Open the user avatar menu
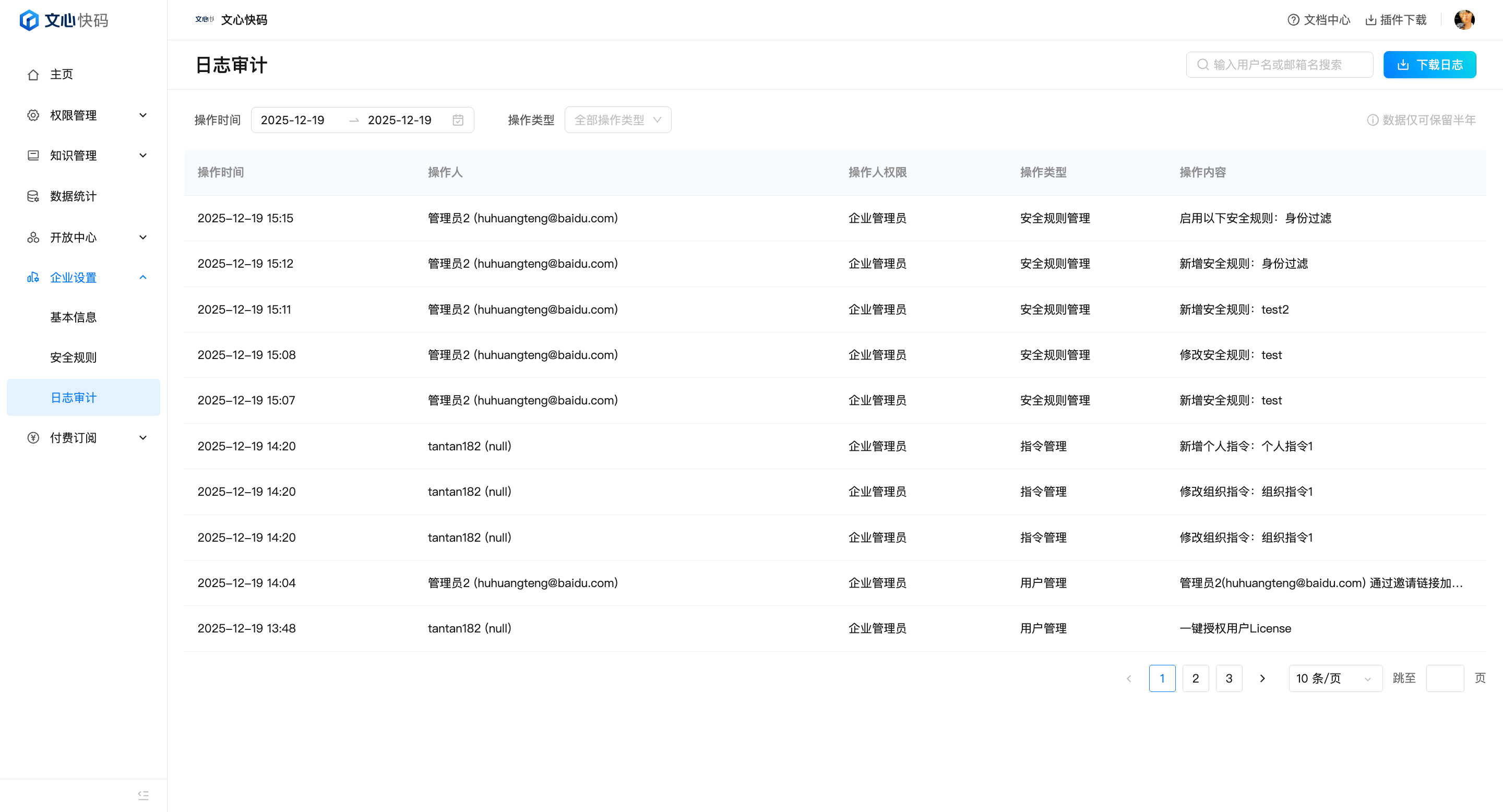Viewport: 1503px width, 812px height. (x=1464, y=20)
